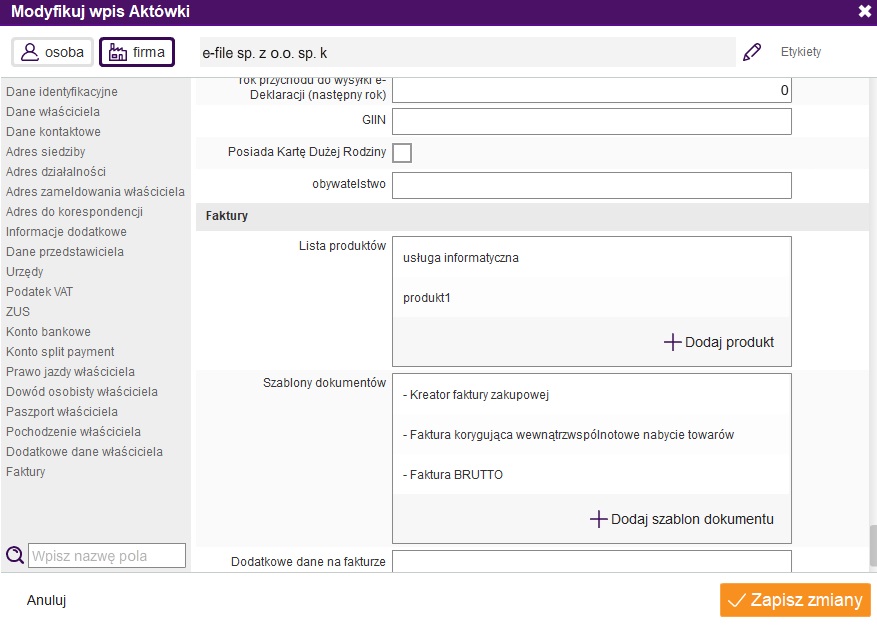This screenshot has width=877, height=627.
Task: Click the Wpisz nazwę pola search box
Action: click(107, 556)
